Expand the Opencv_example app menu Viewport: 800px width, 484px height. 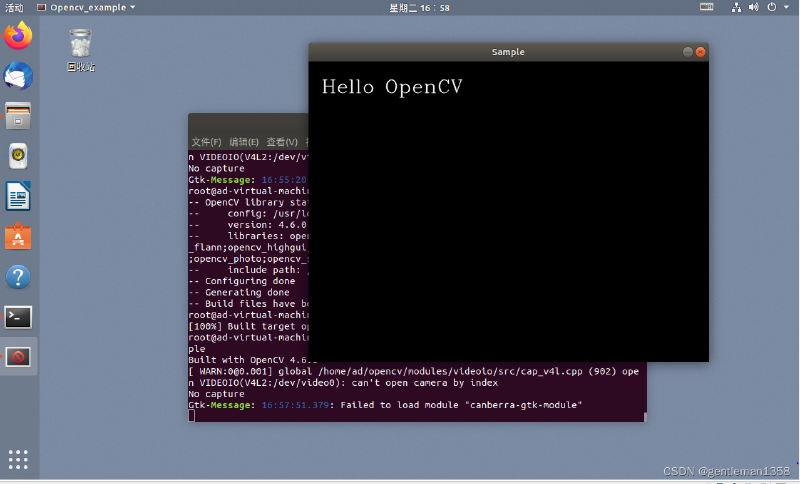(86, 8)
